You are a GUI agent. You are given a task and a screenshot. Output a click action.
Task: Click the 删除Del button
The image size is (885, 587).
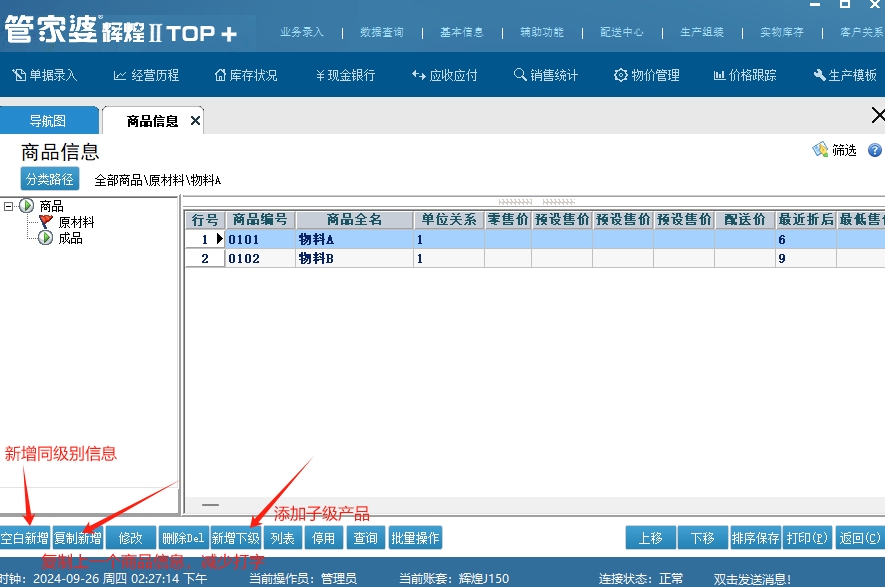point(183,538)
